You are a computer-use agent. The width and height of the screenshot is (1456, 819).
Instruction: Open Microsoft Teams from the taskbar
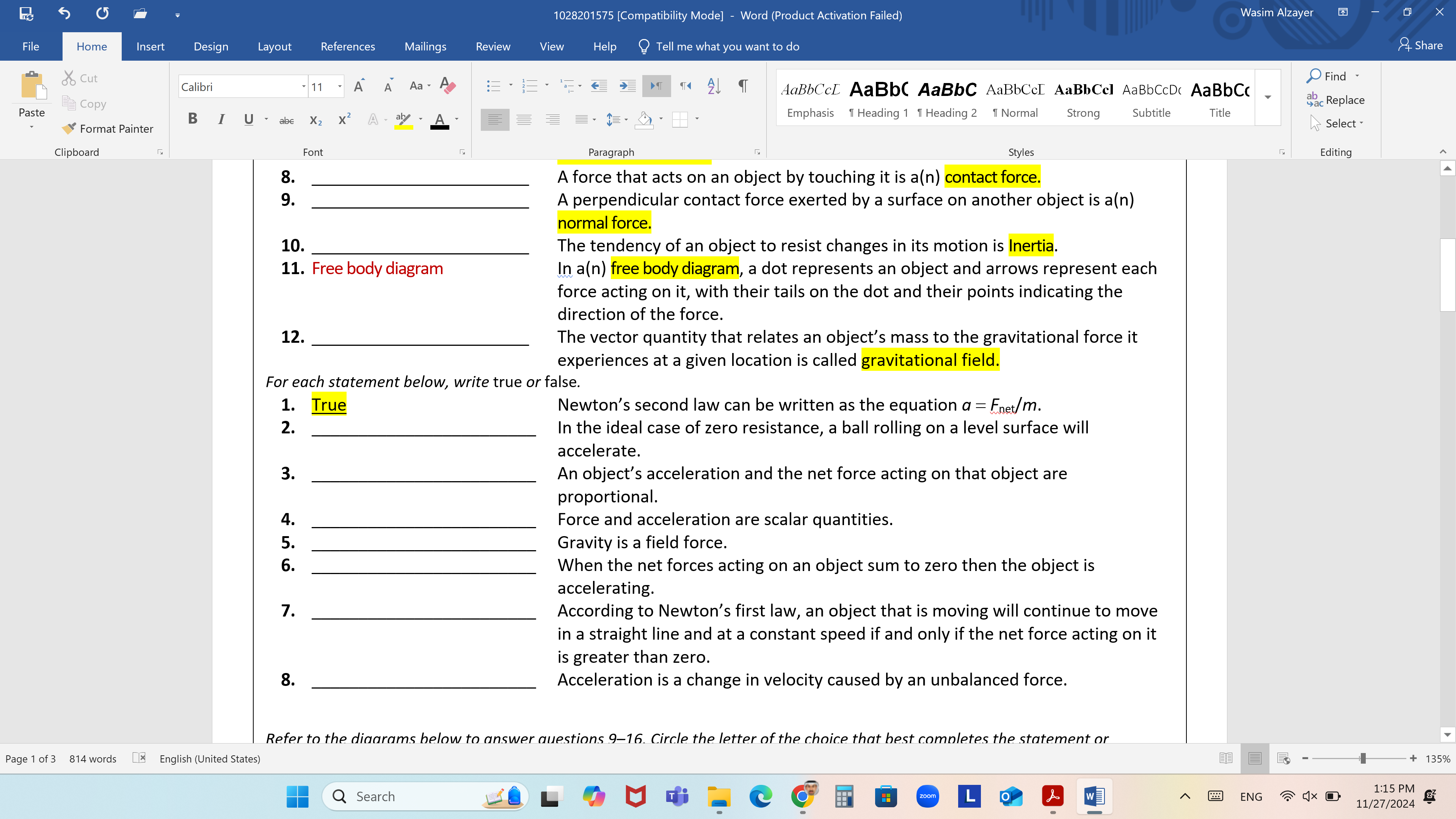[677, 796]
